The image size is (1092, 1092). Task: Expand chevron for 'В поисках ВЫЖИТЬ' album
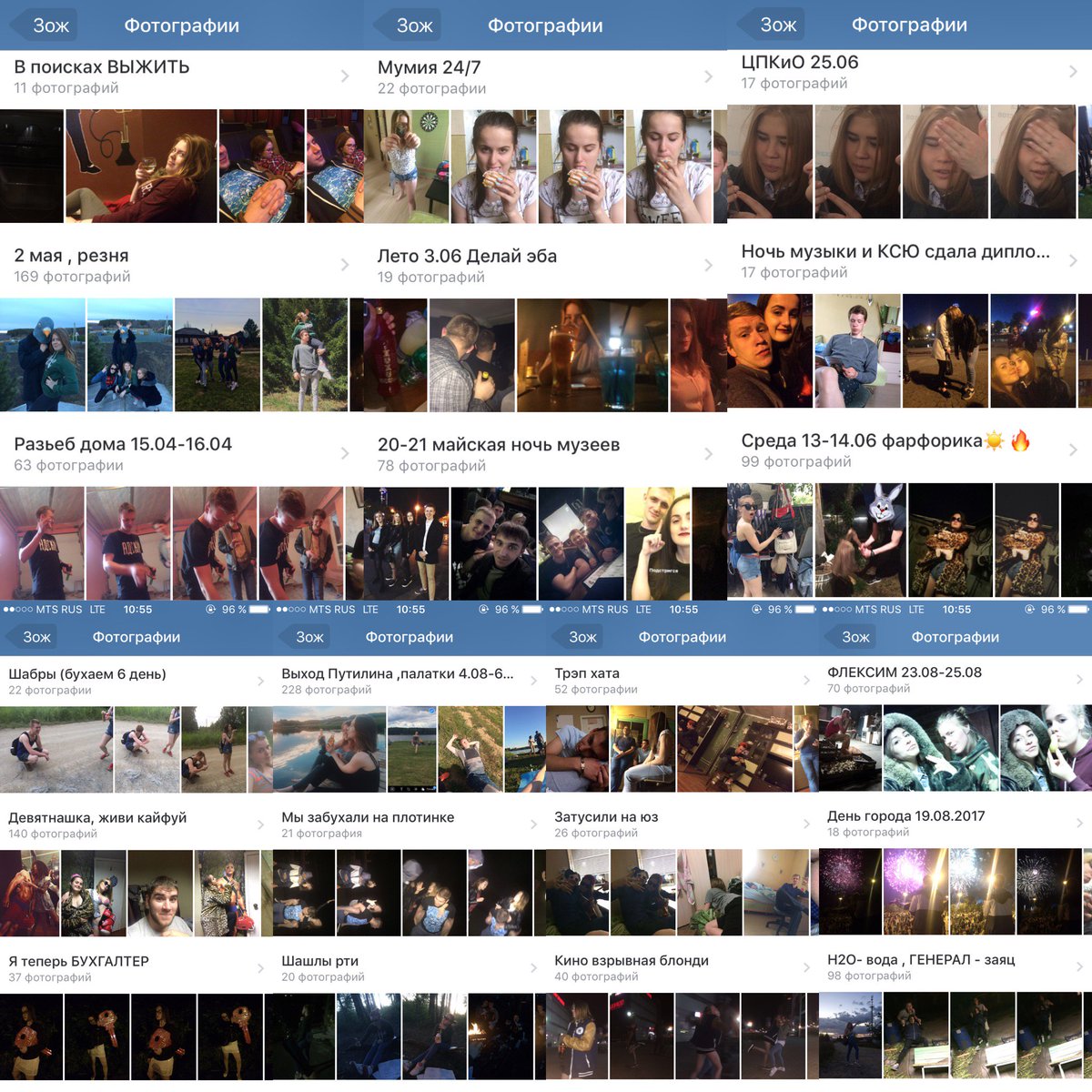click(345, 76)
